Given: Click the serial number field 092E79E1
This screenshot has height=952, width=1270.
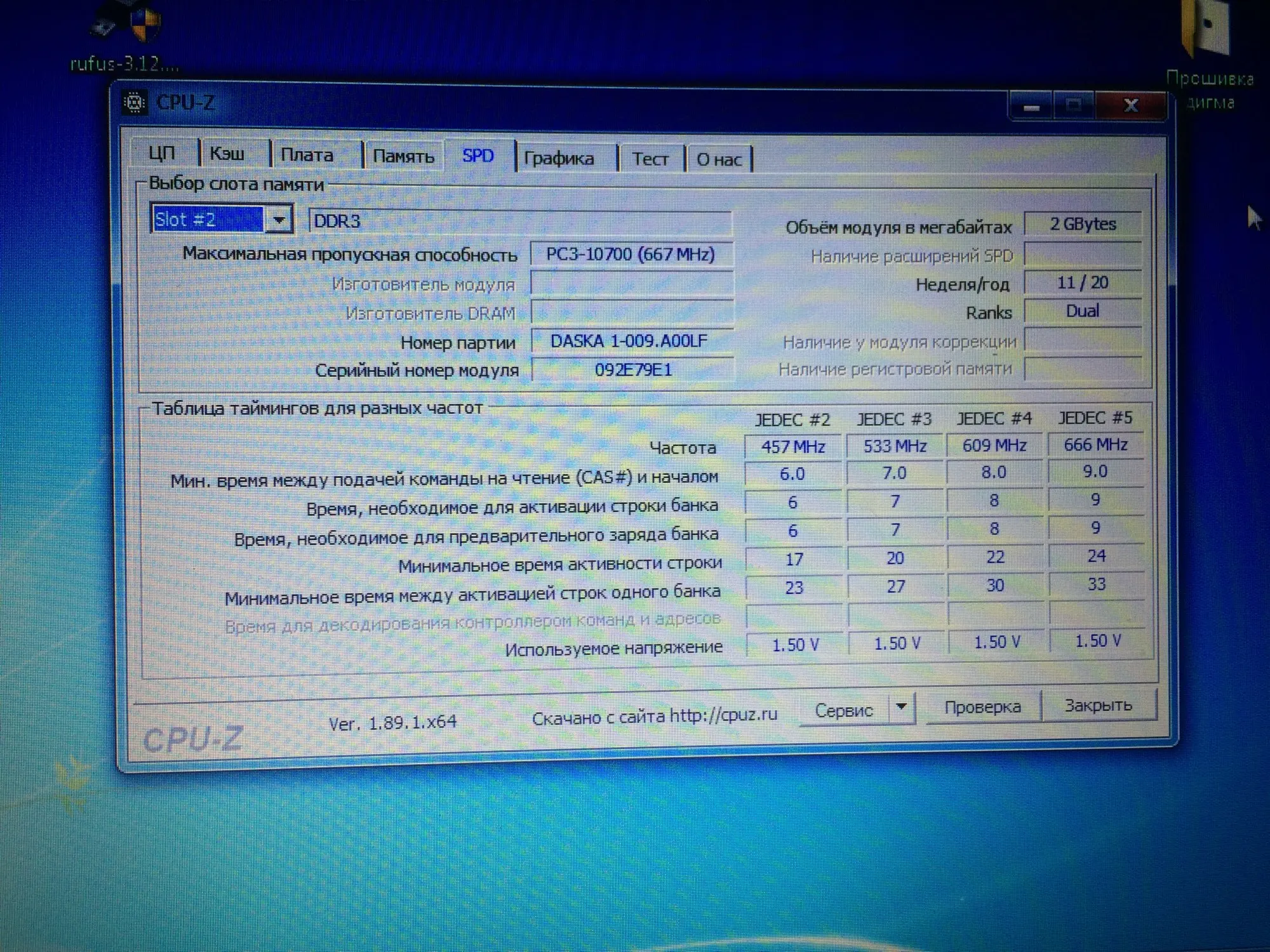Looking at the screenshot, I should click(632, 370).
